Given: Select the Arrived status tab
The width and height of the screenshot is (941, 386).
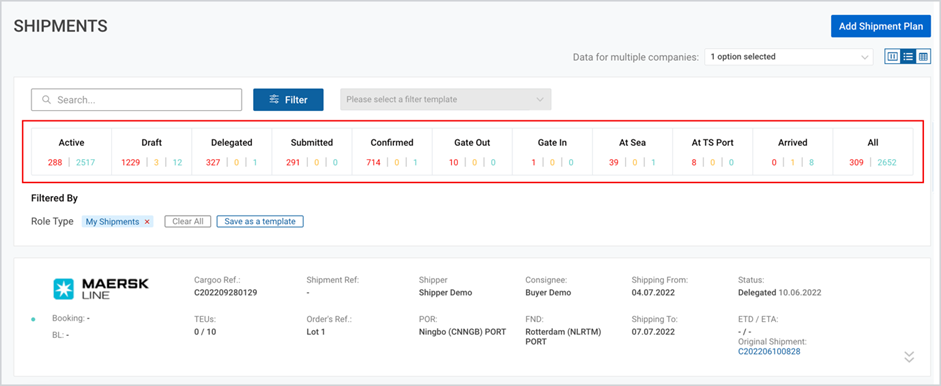Looking at the screenshot, I should (x=793, y=152).
